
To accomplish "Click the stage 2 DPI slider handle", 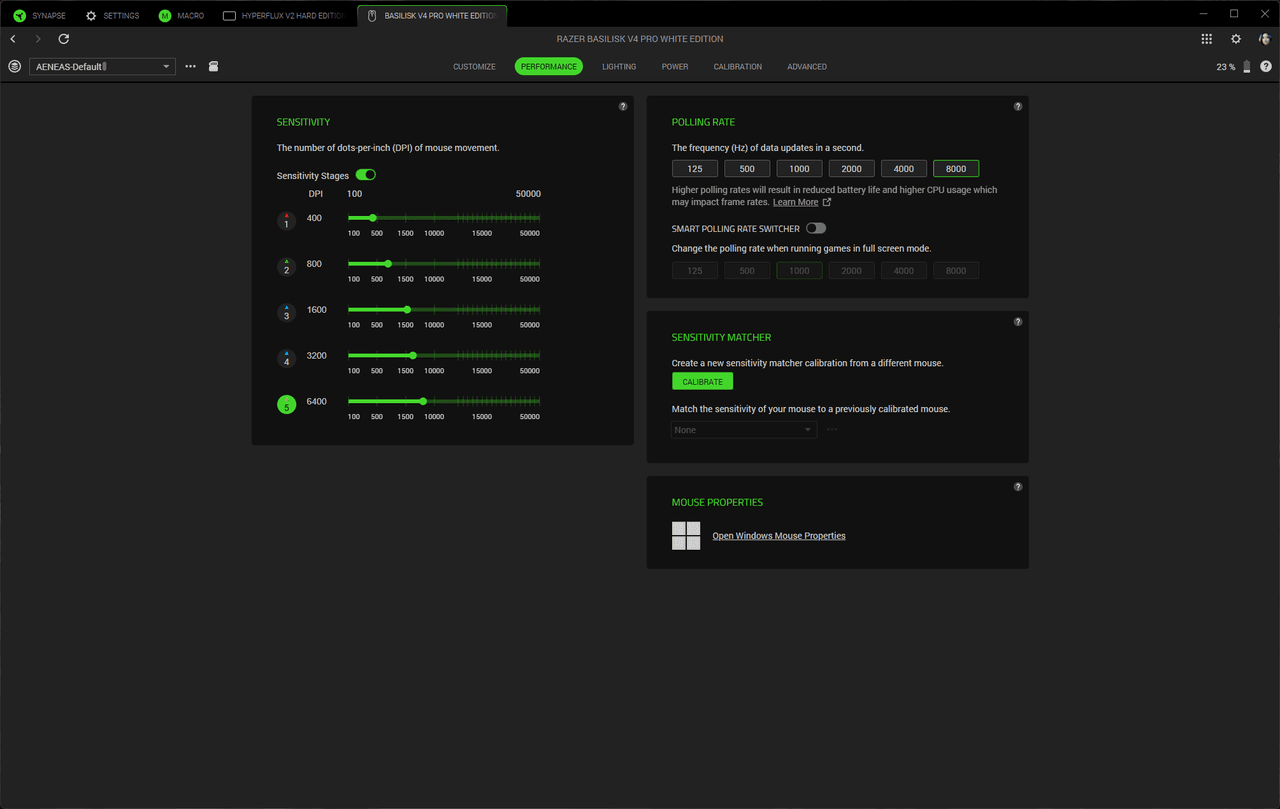I will [x=388, y=264].
